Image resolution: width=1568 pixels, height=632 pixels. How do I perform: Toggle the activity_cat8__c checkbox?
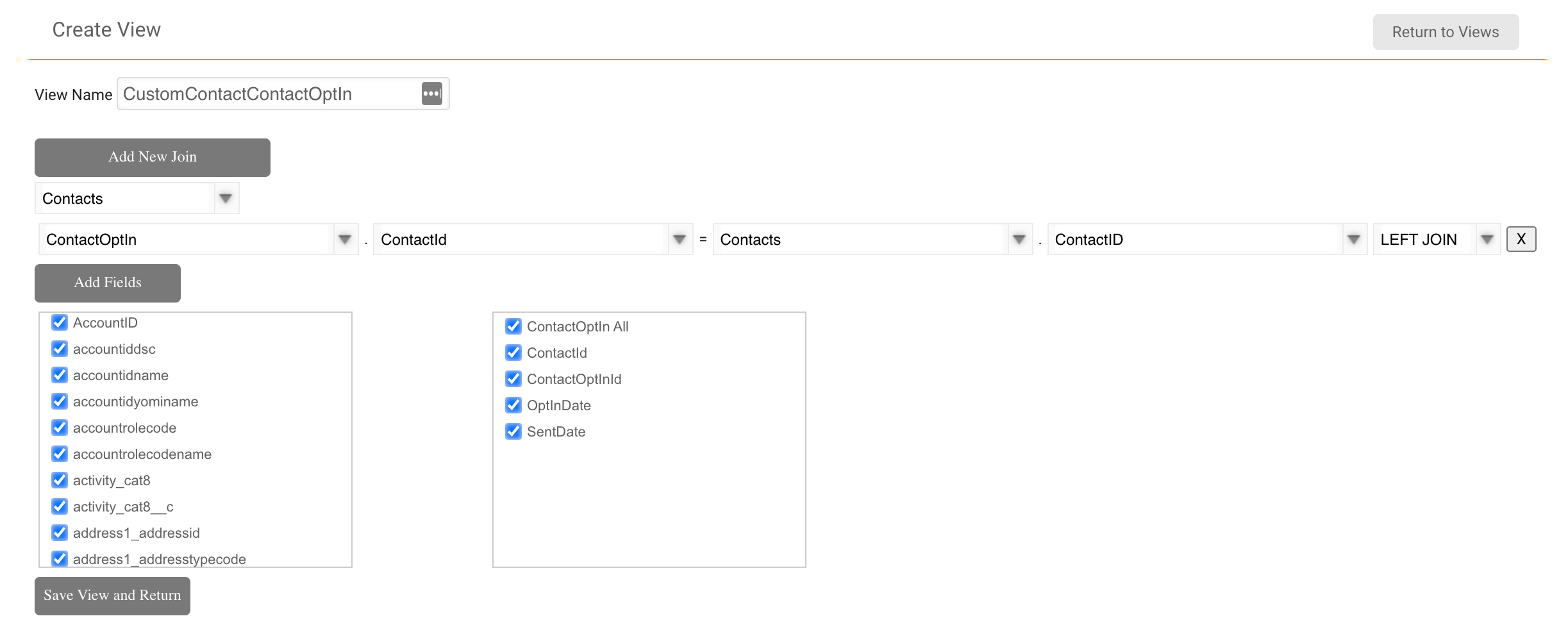[60, 506]
